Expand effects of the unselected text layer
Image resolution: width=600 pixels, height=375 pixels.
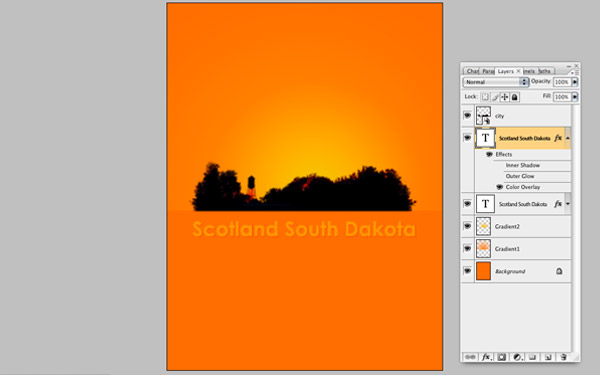point(568,204)
